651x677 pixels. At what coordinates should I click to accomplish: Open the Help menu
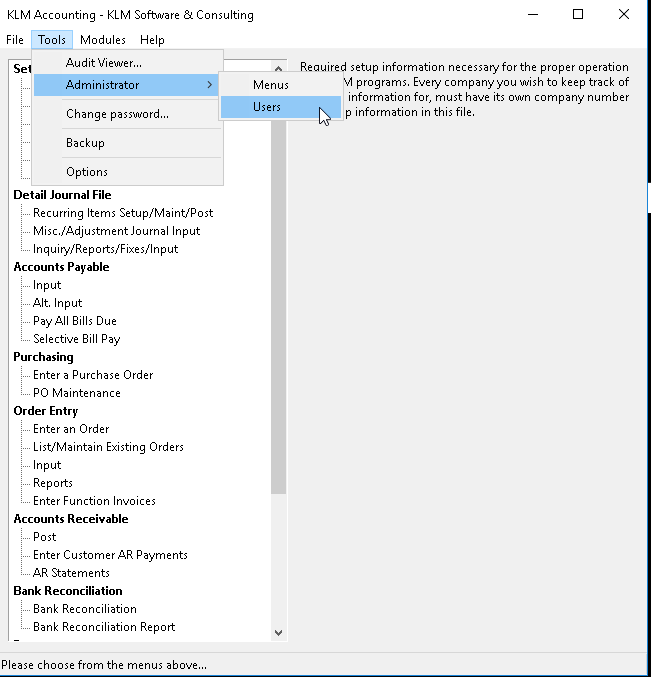[152, 40]
